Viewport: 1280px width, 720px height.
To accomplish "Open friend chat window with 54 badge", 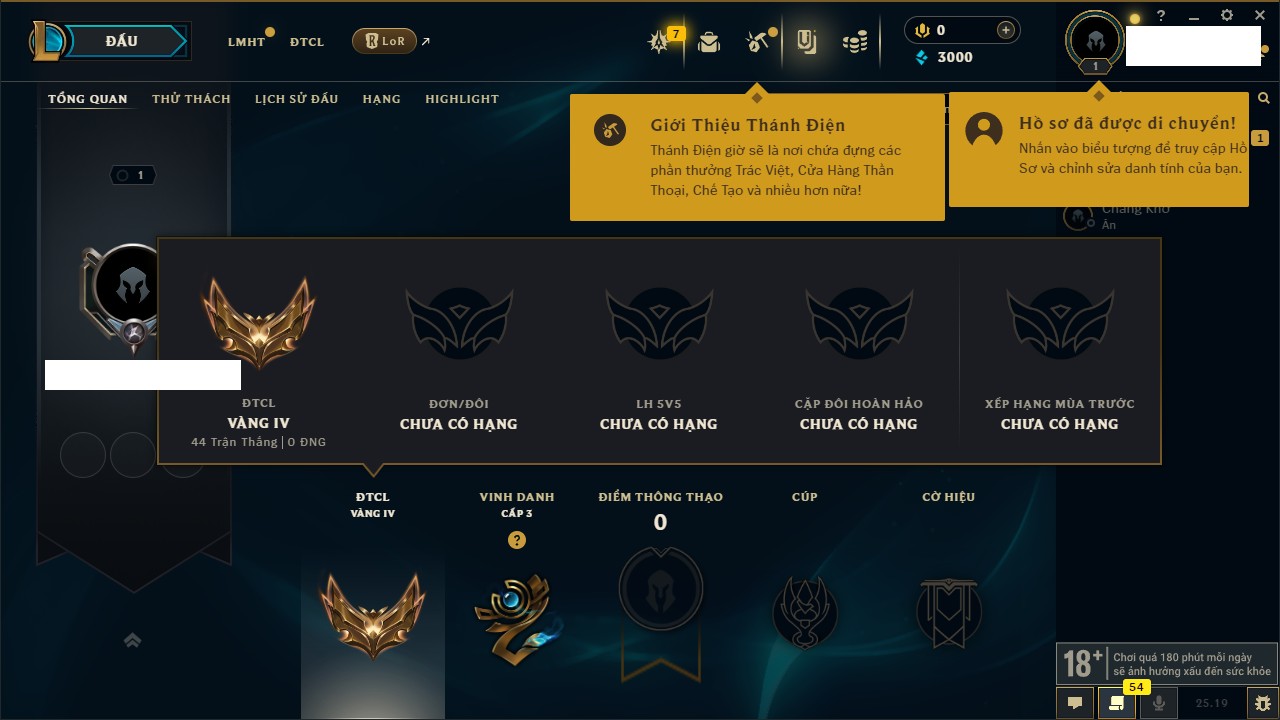I will click(x=1117, y=703).
